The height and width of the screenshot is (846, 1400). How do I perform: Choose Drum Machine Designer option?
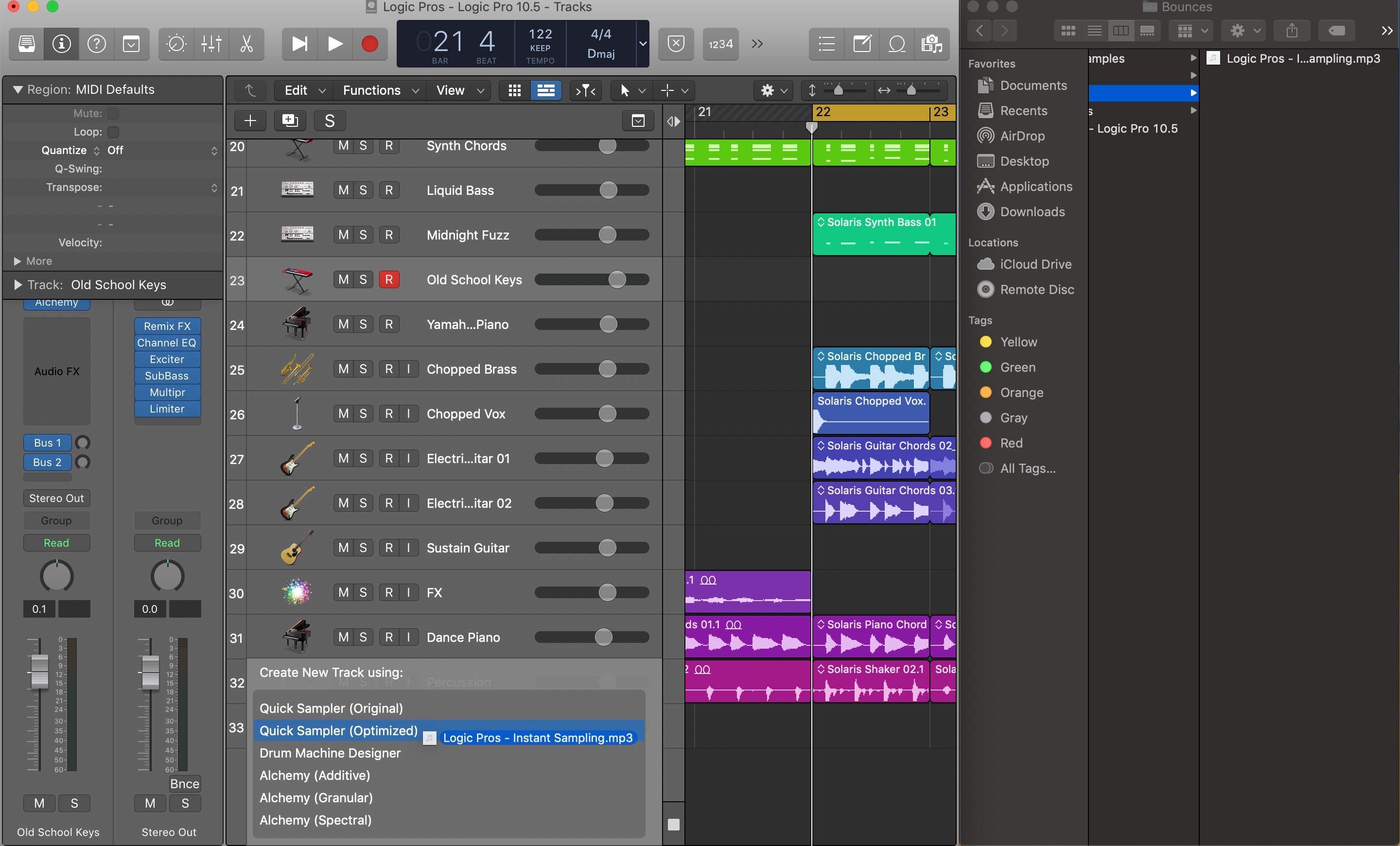330,753
